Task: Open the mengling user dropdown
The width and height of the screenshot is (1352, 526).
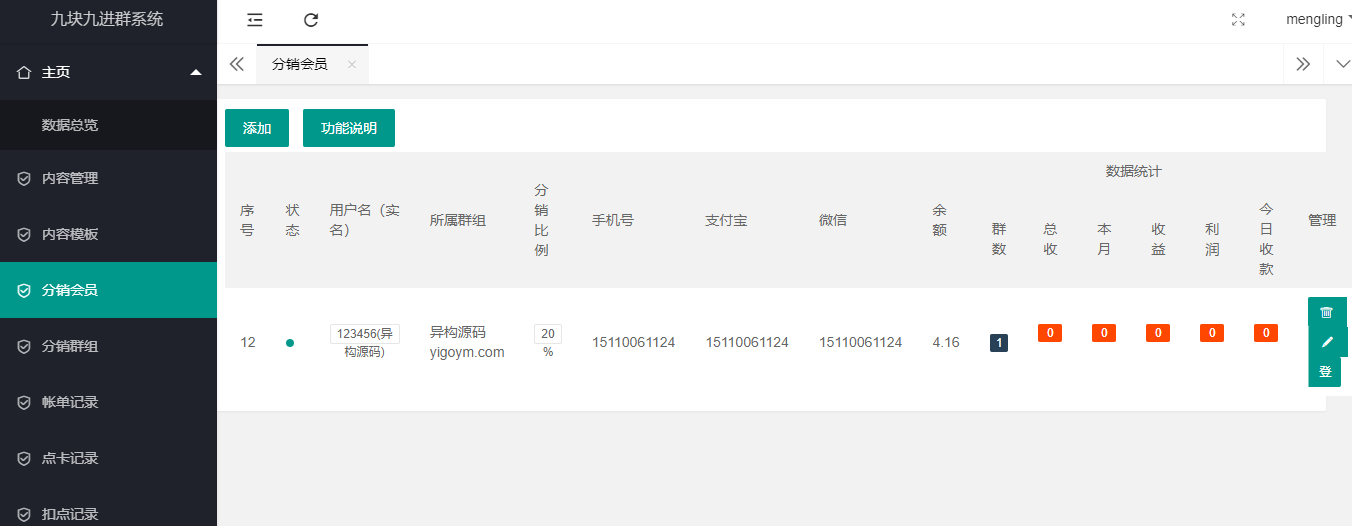Action: pos(1318,20)
